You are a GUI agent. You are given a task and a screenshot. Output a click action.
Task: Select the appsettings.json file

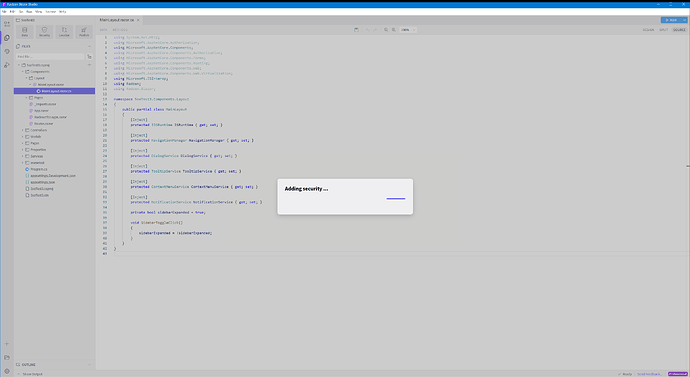pyautogui.click(x=43, y=182)
